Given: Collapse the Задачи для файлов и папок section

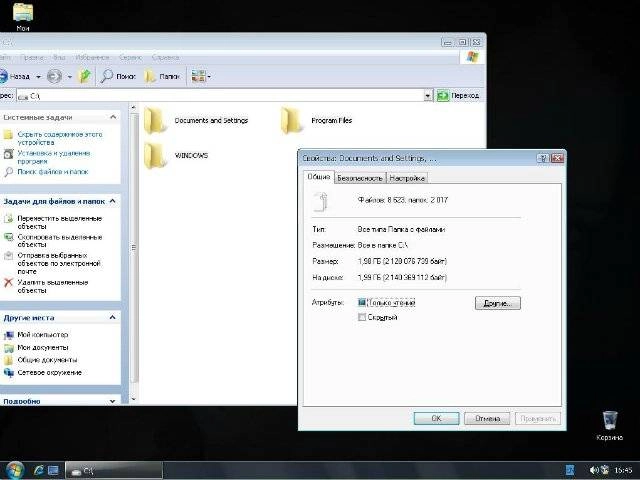Looking at the screenshot, I should [x=113, y=201].
